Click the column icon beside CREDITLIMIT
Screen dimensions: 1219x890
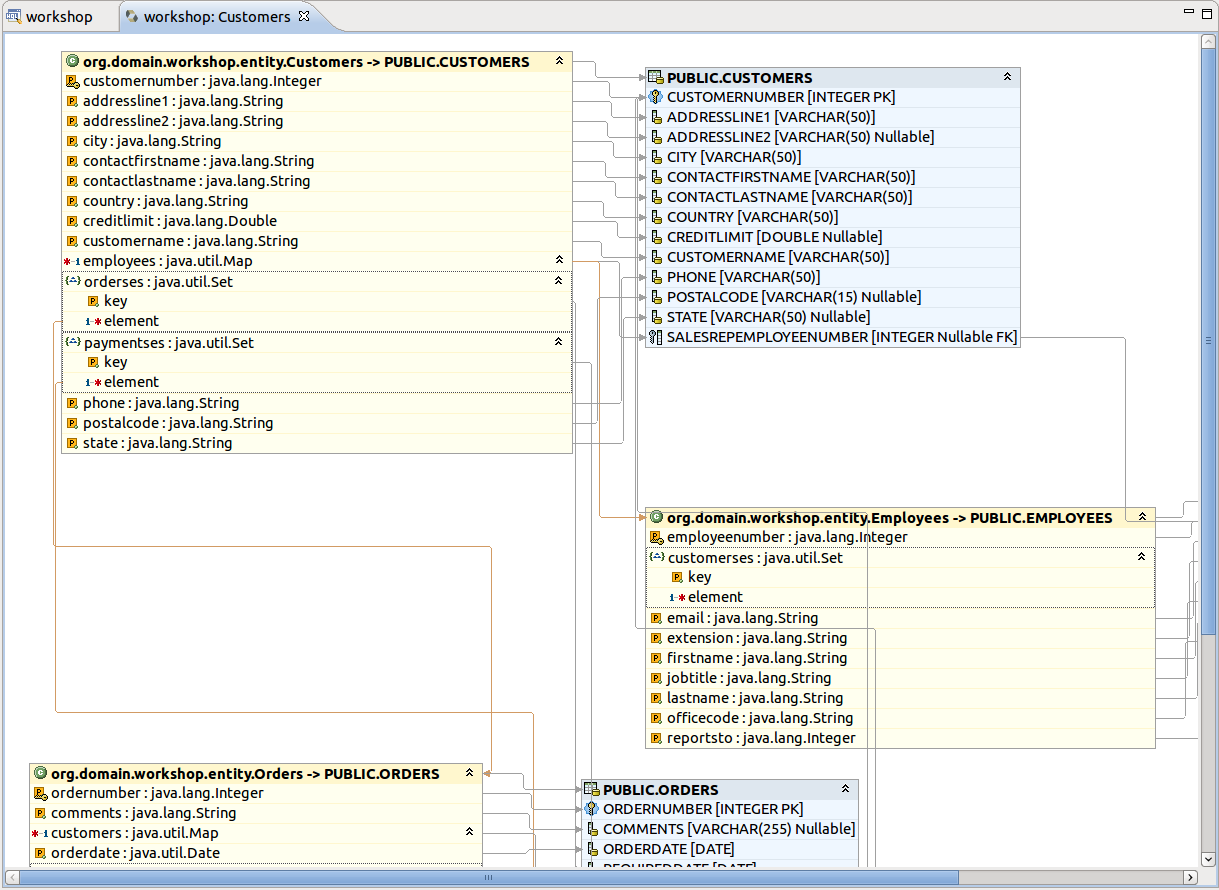(656, 237)
